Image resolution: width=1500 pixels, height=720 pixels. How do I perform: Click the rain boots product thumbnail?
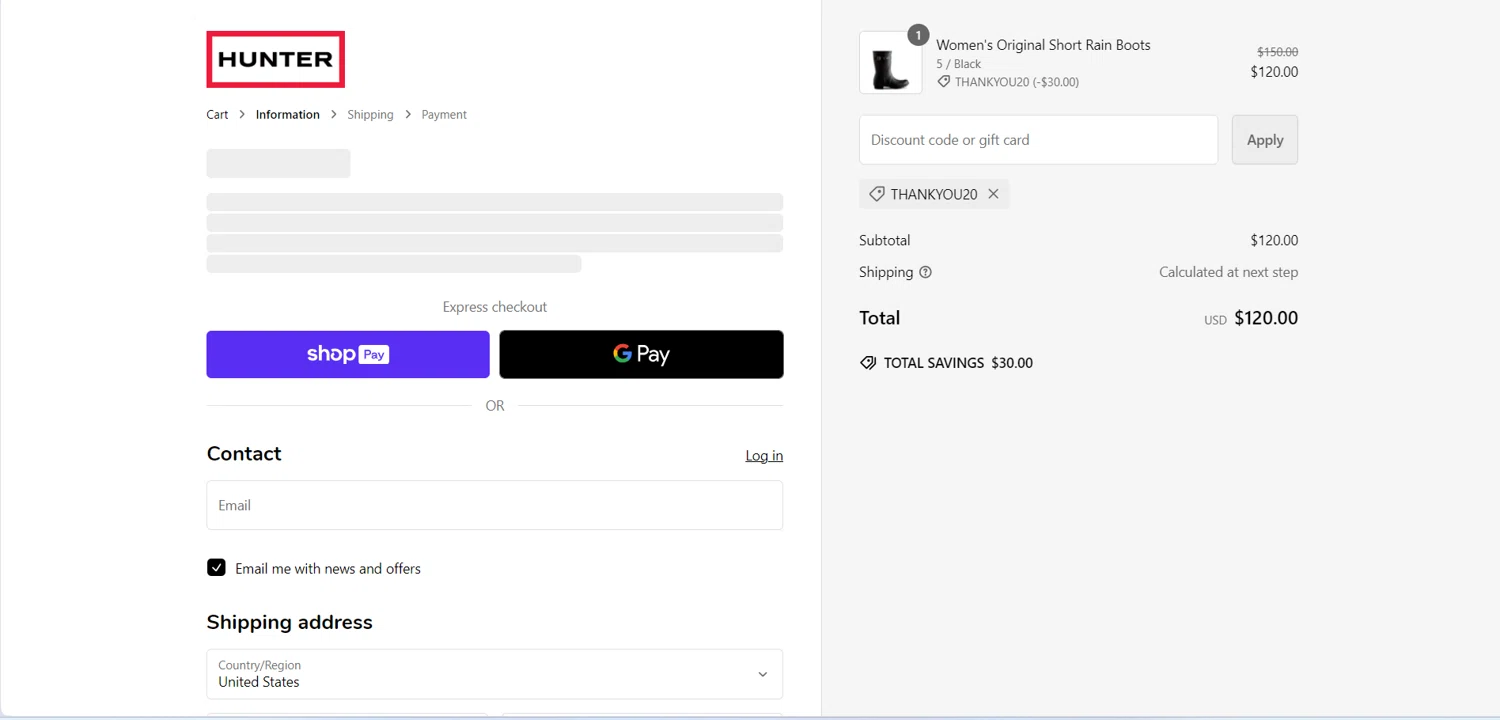click(890, 62)
